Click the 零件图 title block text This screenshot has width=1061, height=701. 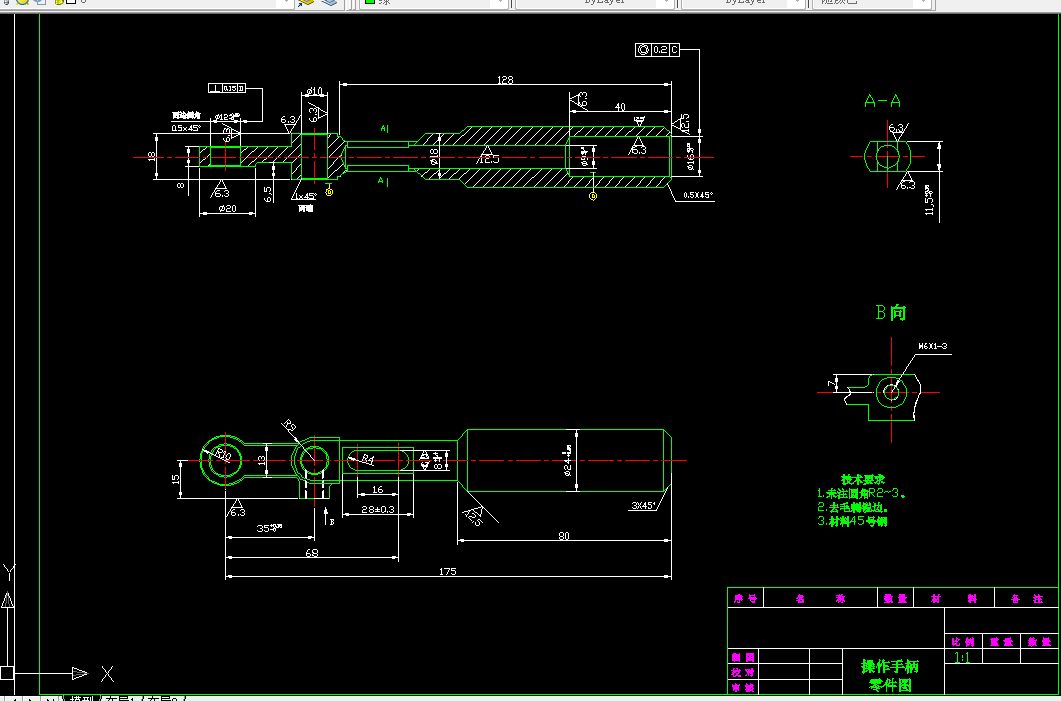tap(890, 685)
